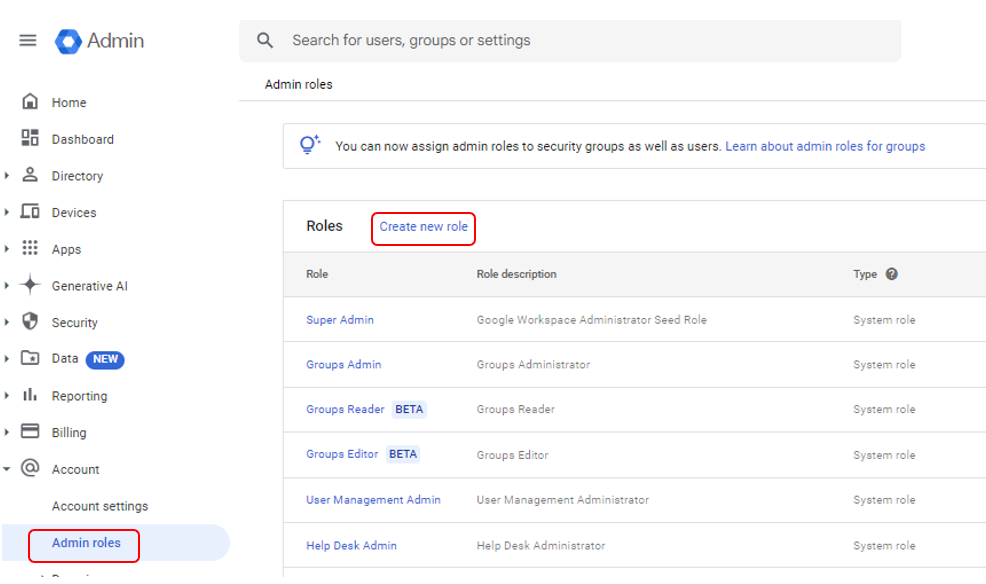Image resolution: width=986 pixels, height=584 pixels.
Task: Click the Google Admin logo icon
Action: coord(68,41)
